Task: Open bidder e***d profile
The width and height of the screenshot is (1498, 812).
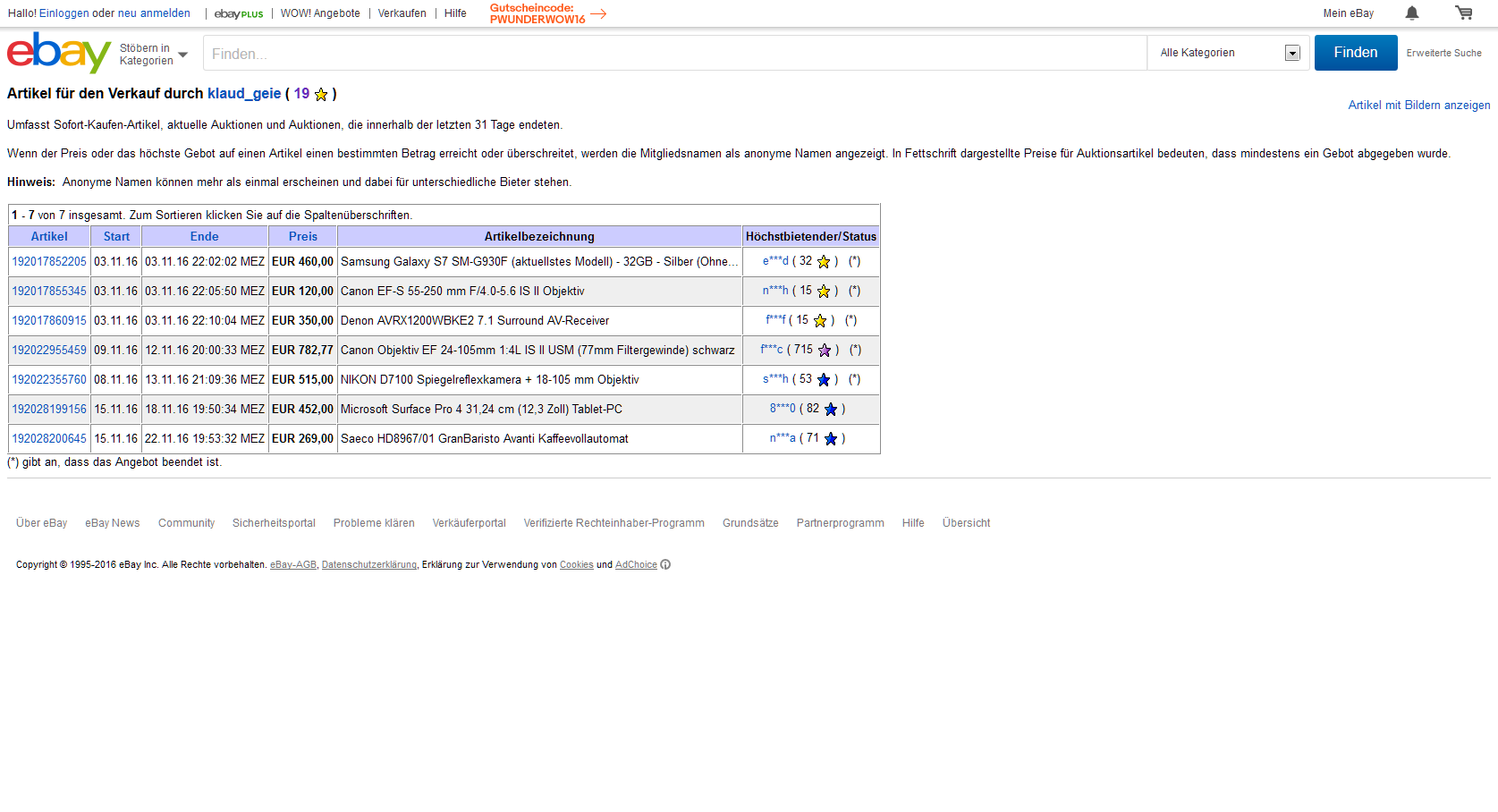Action: (775, 261)
